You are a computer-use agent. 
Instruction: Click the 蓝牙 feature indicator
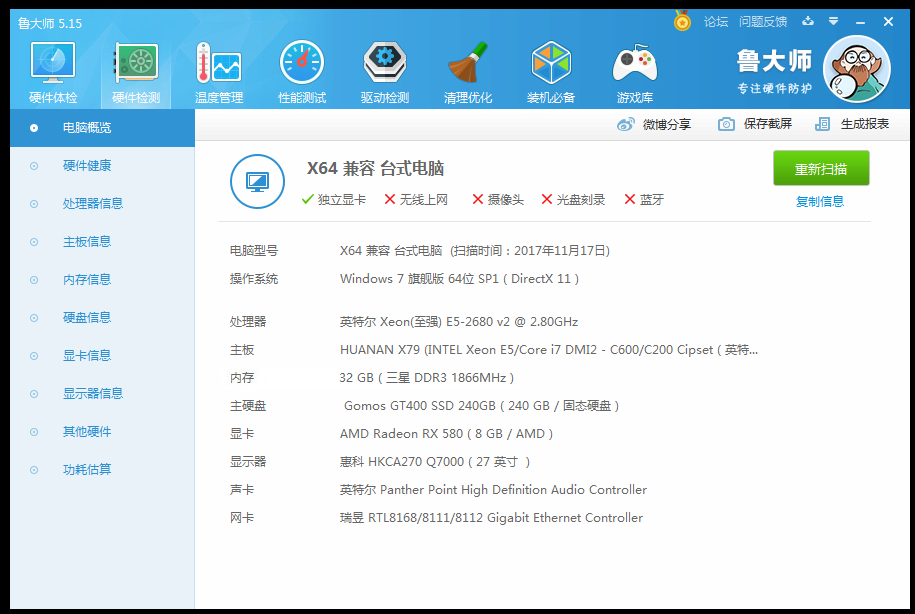tap(644, 200)
